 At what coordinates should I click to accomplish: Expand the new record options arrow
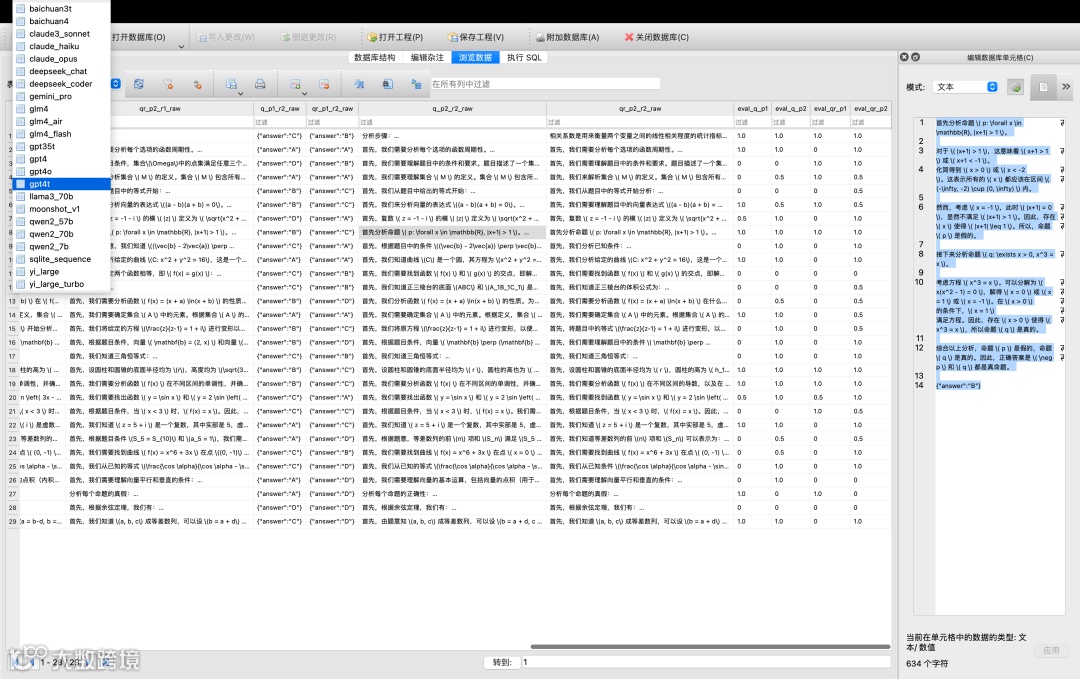point(304,94)
